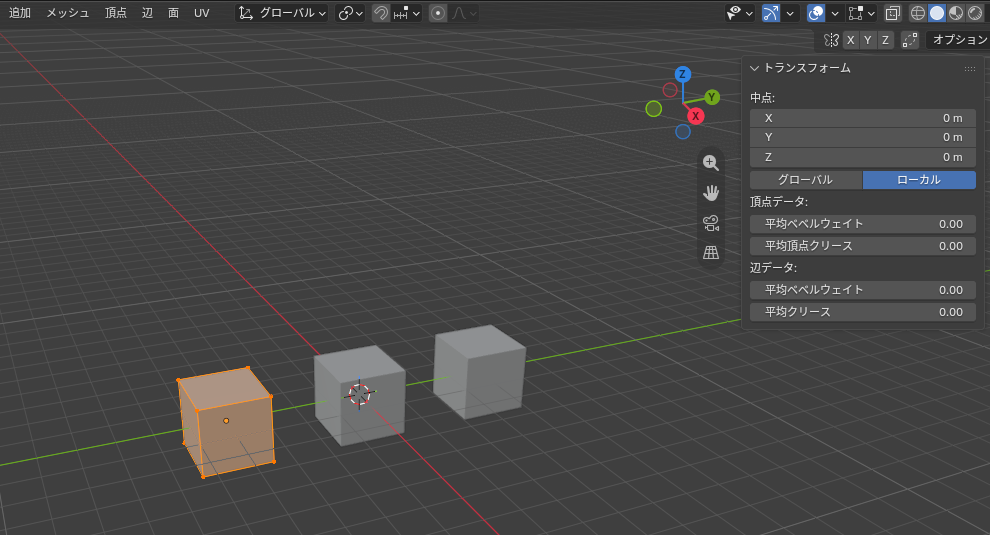The image size is (990, 535).
Task: Click the mesh mirror butterfly icon
Action: click(x=831, y=40)
